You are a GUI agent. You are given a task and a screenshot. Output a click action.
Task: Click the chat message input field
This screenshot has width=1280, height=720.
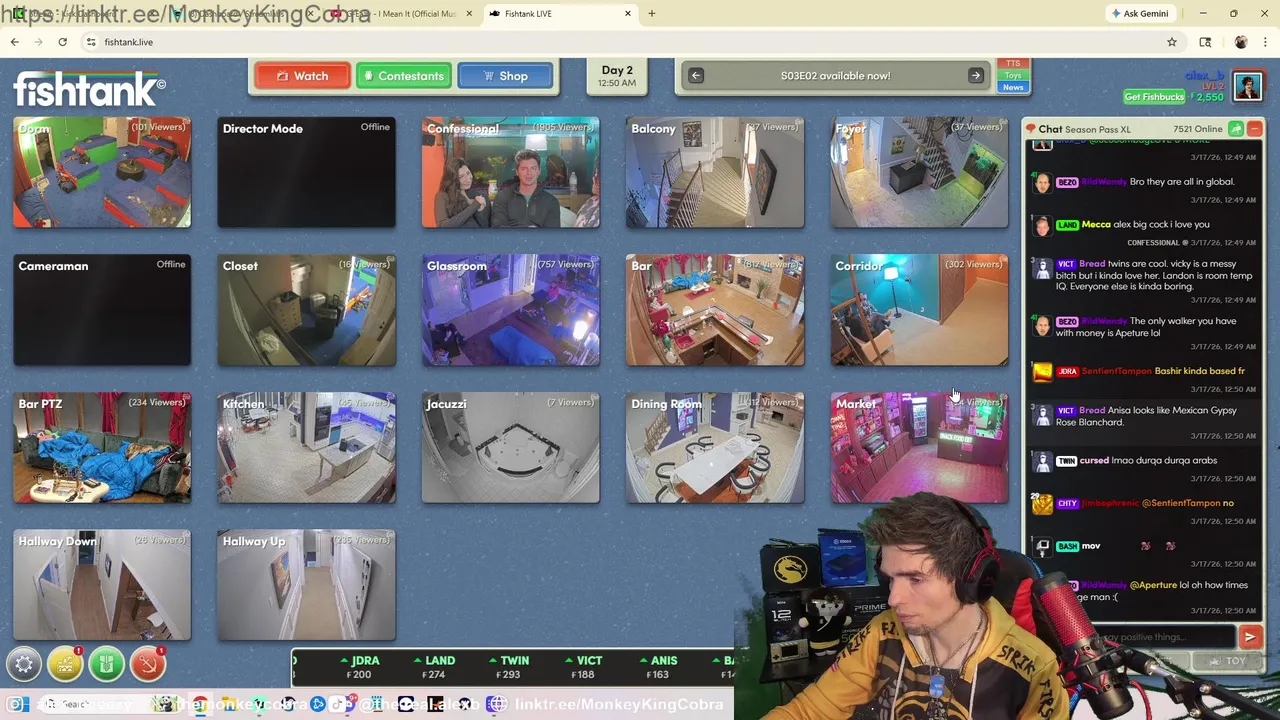pyautogui.click(x=1162, y=637)
